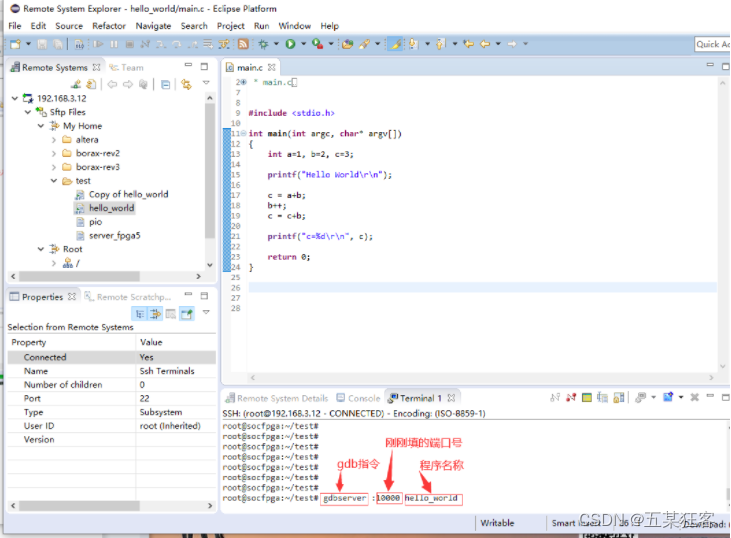The width and height of the screenshot is (731, 538).
Task: Collapse the Sftp Files node
Action: click(28, 112)
